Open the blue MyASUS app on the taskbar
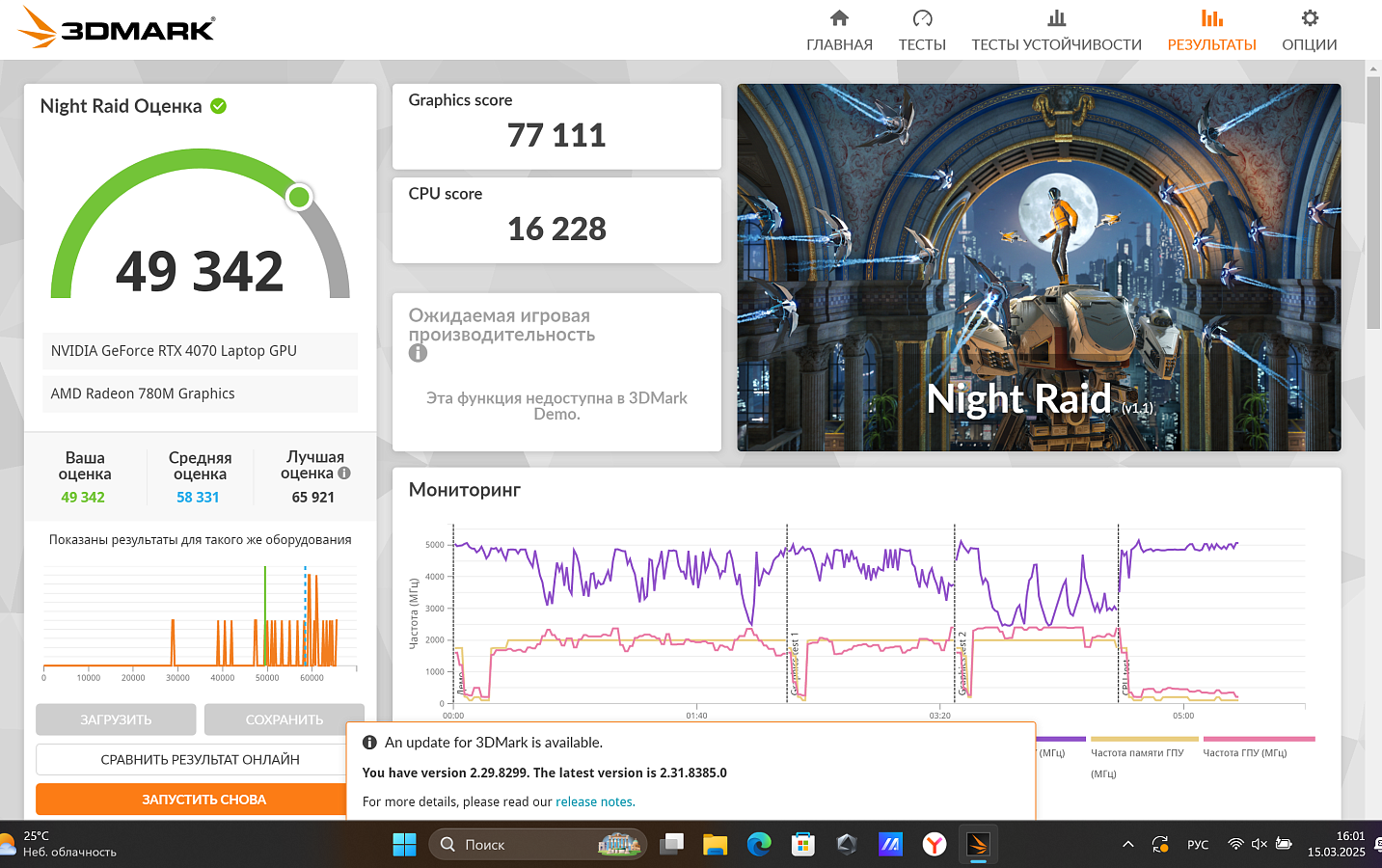Image resolution: width=1382 pixels, height=868 pixels. coord(890,845)
